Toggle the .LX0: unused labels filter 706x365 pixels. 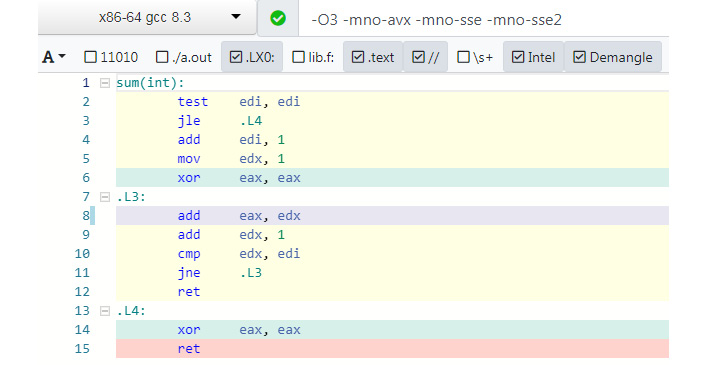coord(252,57)
